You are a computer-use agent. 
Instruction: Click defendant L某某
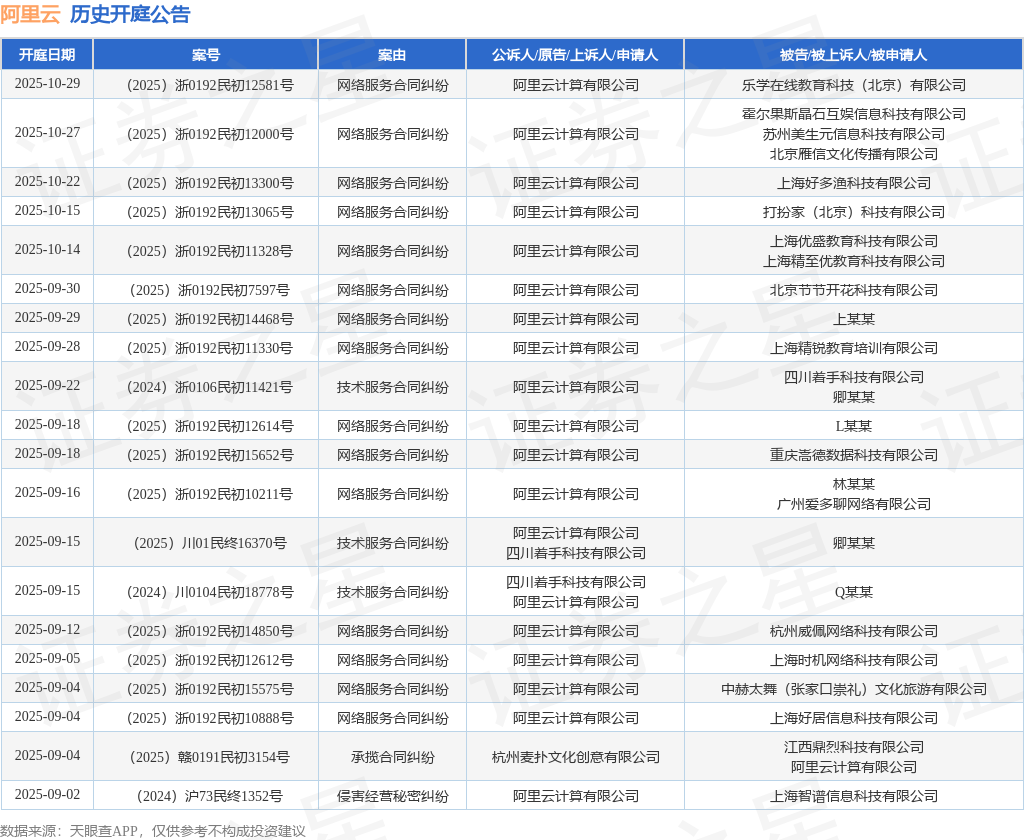pyautogui.click(x=854, y=426)
